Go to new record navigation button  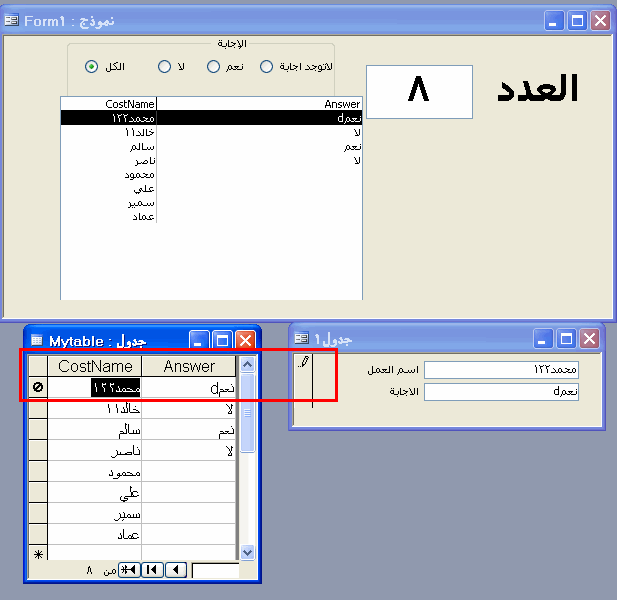pos(129,569)
